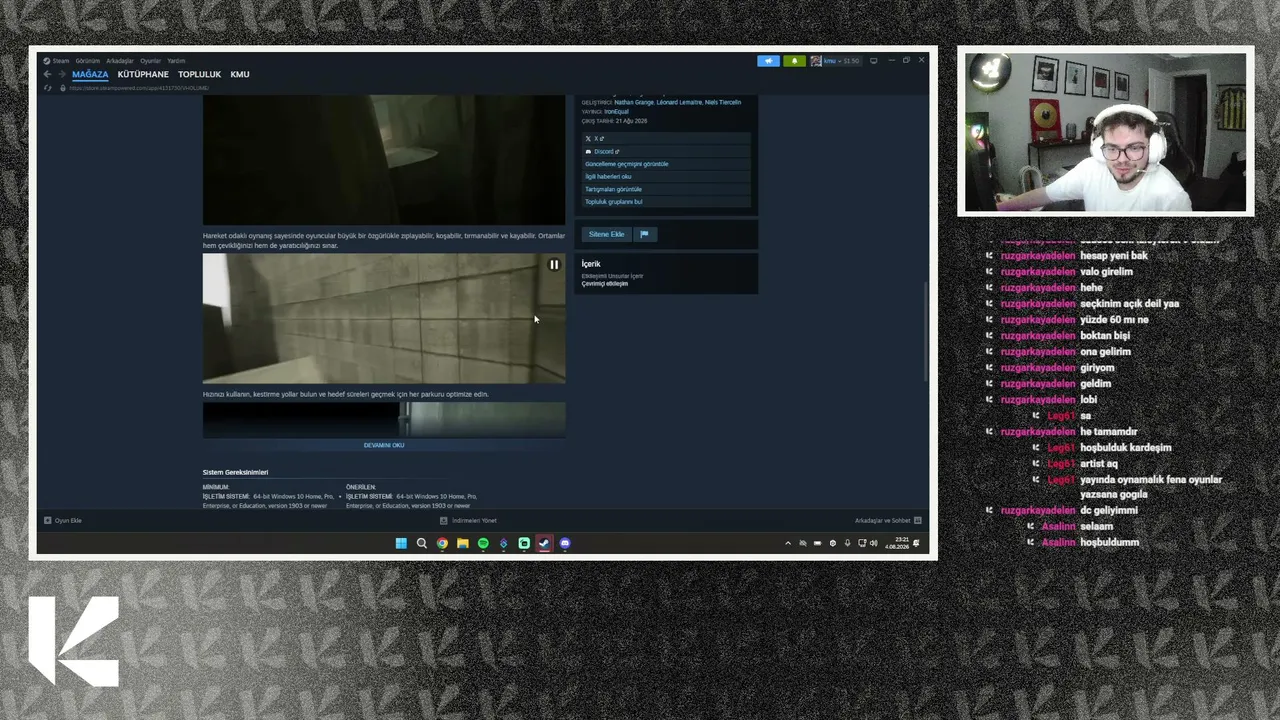Open the Windows Start menu
The image size is (1280, 720).
pos(401,543)
